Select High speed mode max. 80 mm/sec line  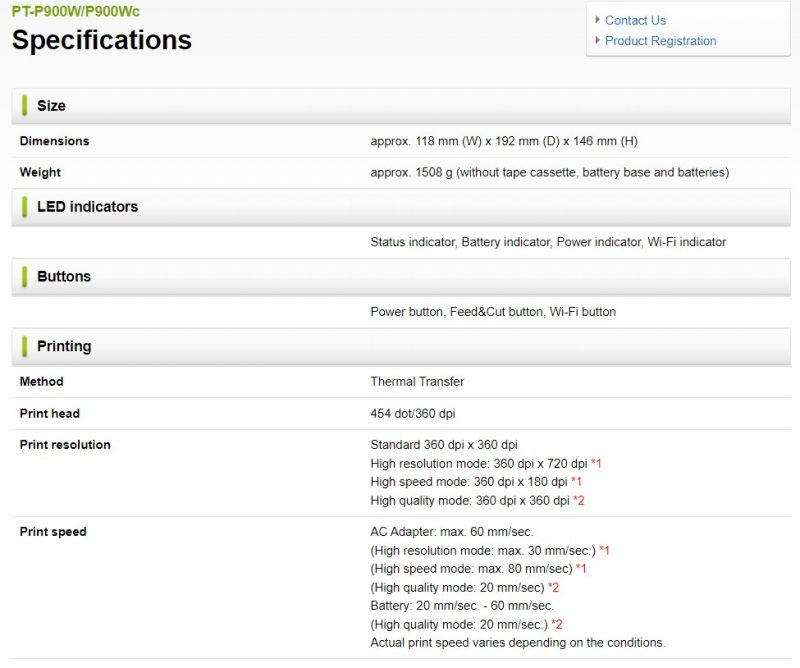point(478,569)
